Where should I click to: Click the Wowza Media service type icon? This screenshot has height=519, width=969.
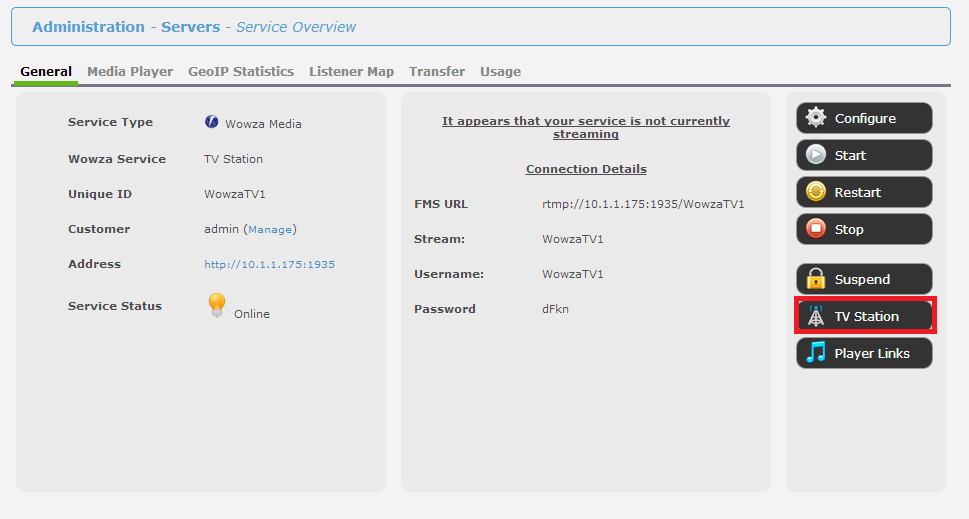(211, 122)
